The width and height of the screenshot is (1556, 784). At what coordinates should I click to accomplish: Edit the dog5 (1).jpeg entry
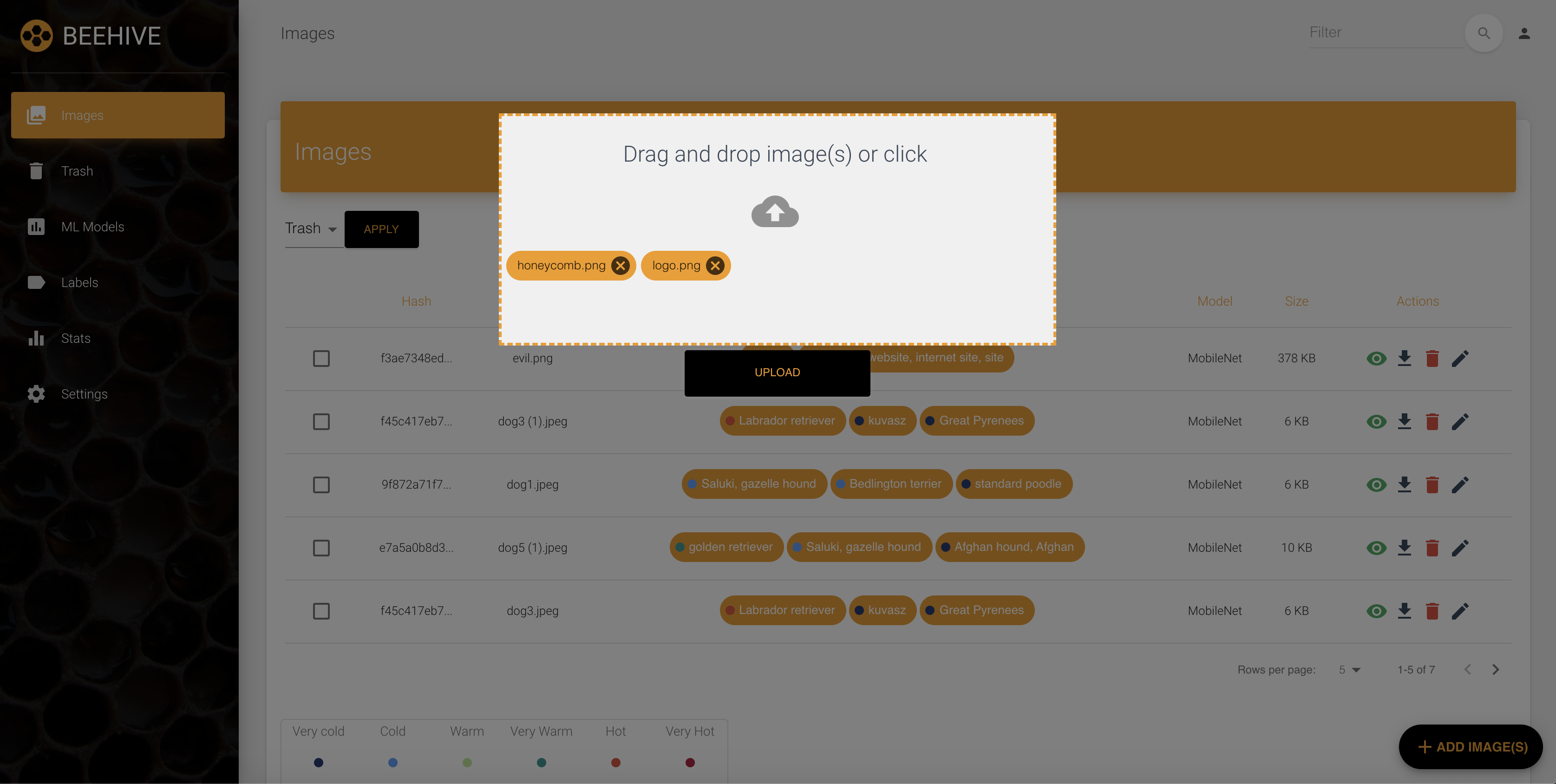[x=1460, y=548]
